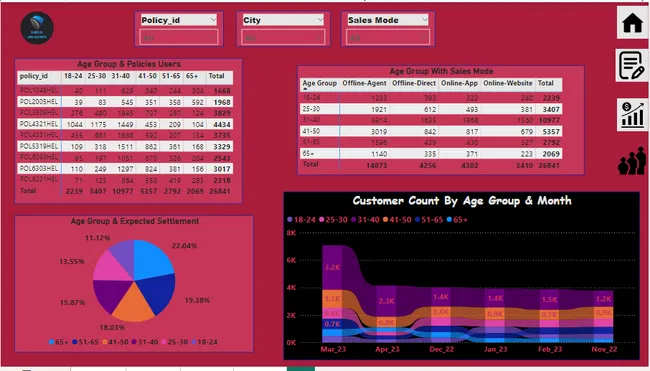This screenshot has height=371, width=650.
Task: Click value 3019 in Offline-Agent column
Action: 379,132
